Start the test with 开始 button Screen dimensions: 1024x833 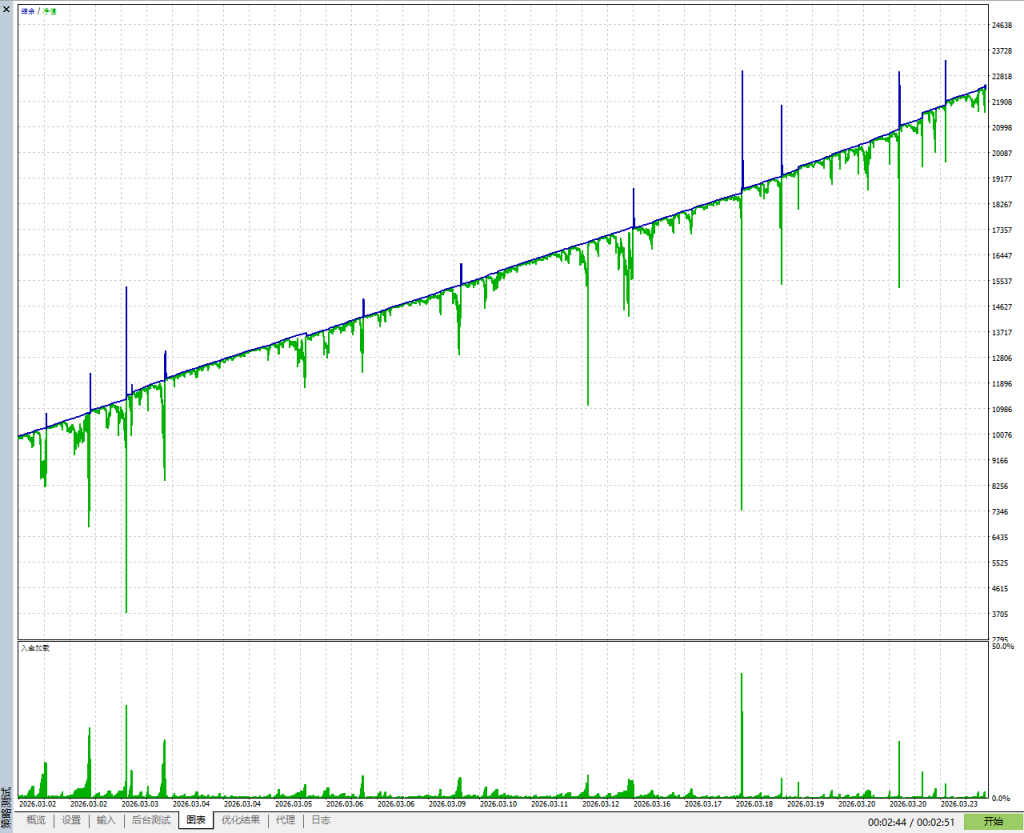(993, 822)
